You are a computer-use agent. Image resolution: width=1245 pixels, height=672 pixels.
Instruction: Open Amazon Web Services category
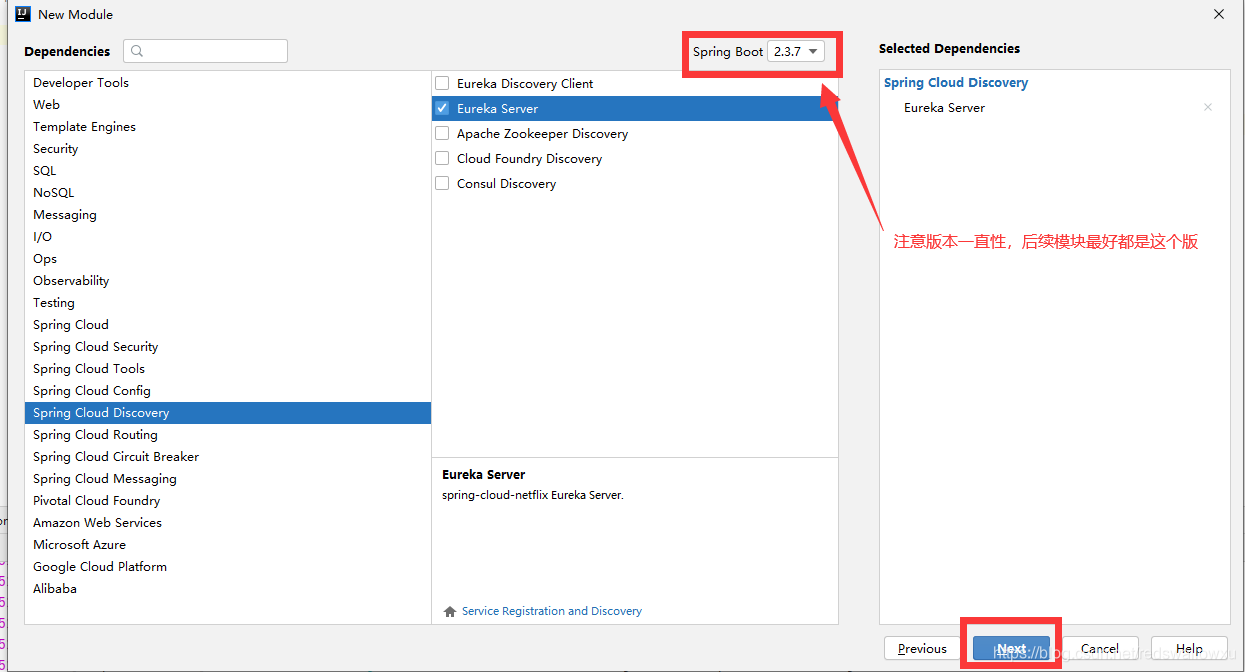click(x=228, y=523)
